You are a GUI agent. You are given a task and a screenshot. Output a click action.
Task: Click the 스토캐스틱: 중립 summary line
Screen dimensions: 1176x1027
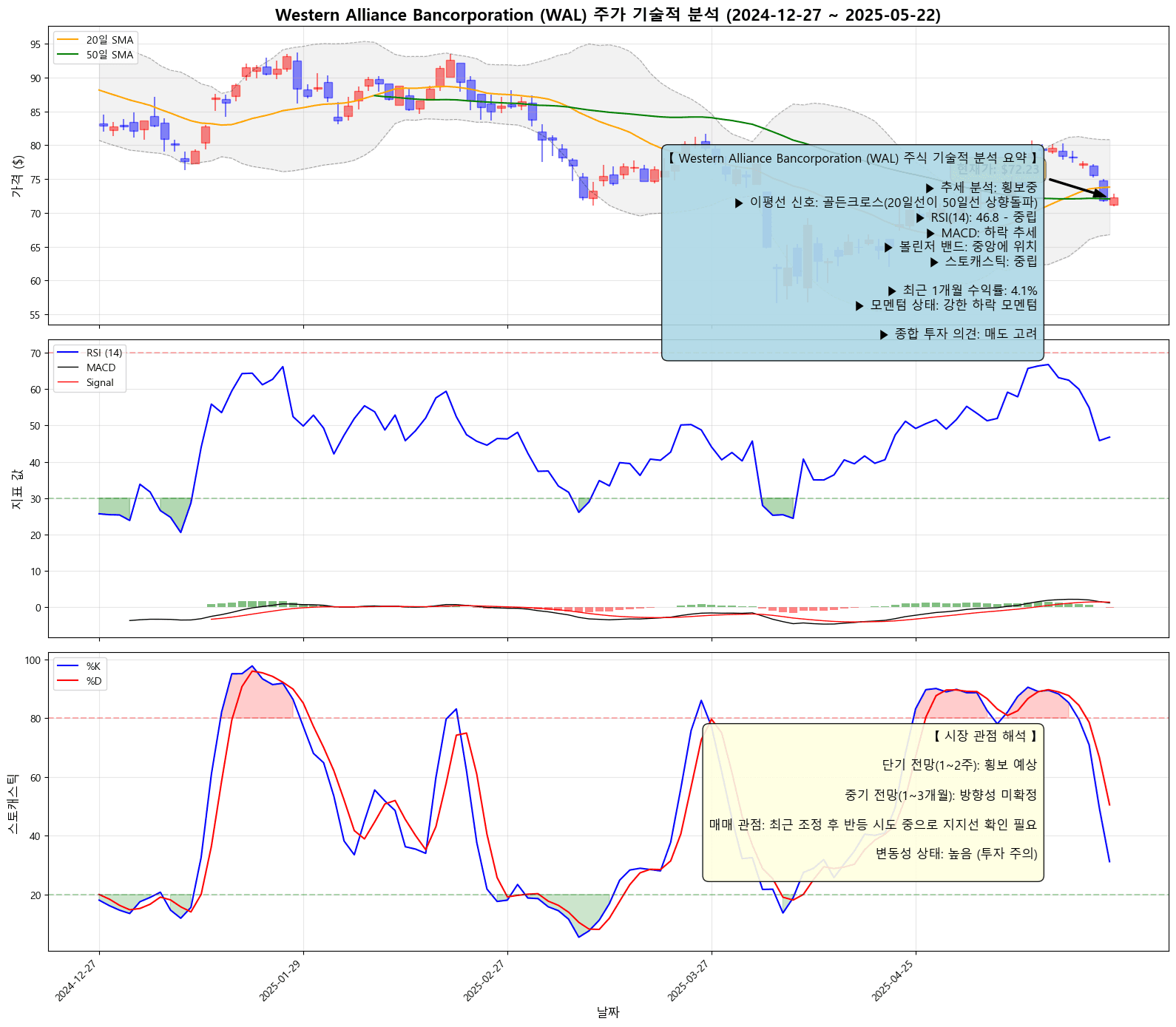[984, 261]
